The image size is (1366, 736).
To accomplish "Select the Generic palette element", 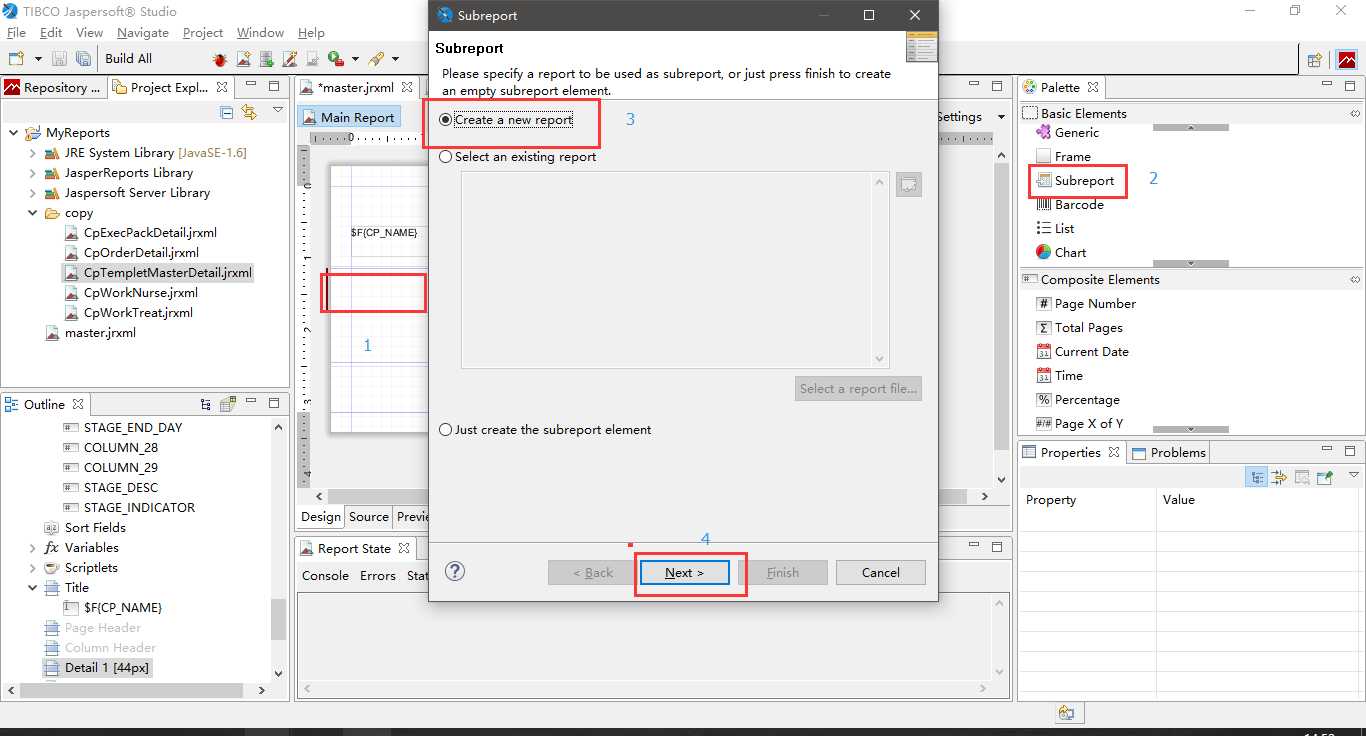I will [1067, 132].
